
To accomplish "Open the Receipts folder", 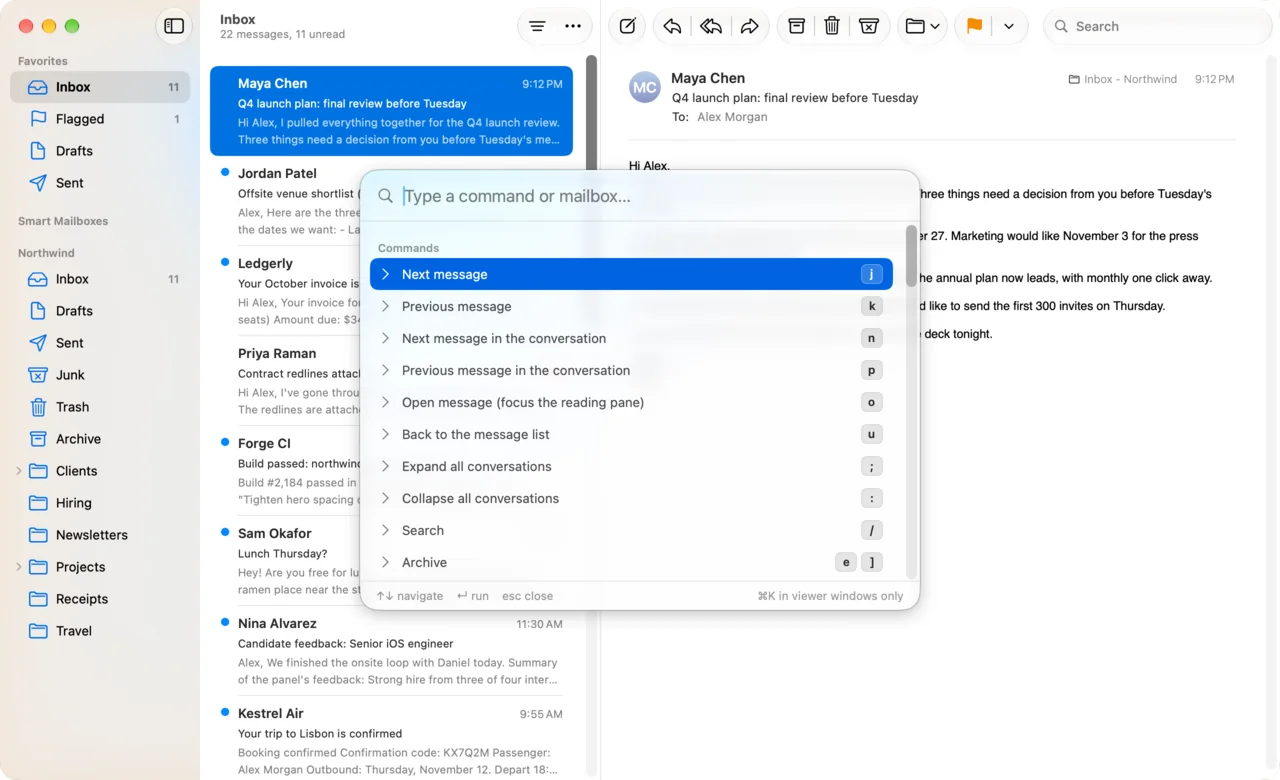I will coord(100,599).
